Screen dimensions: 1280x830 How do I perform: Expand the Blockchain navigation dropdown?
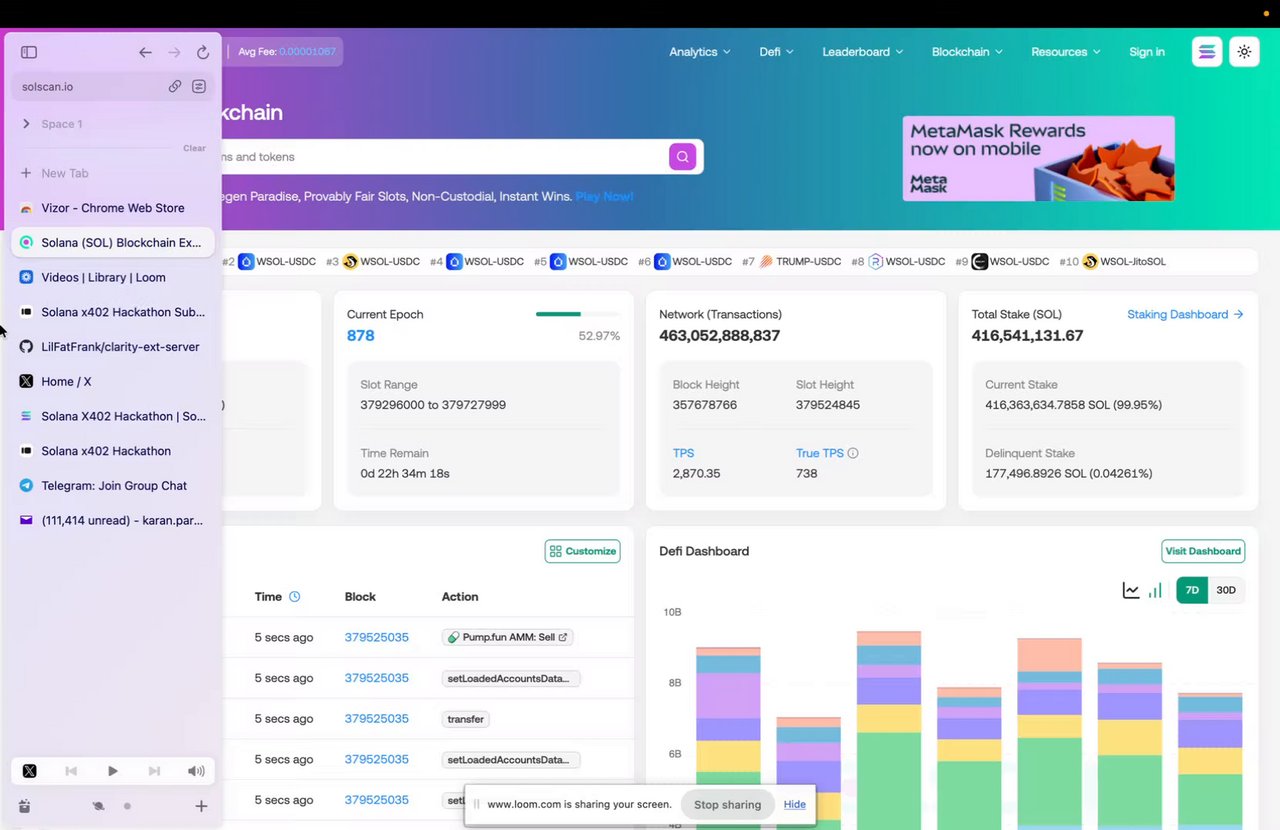click(968, 52)
